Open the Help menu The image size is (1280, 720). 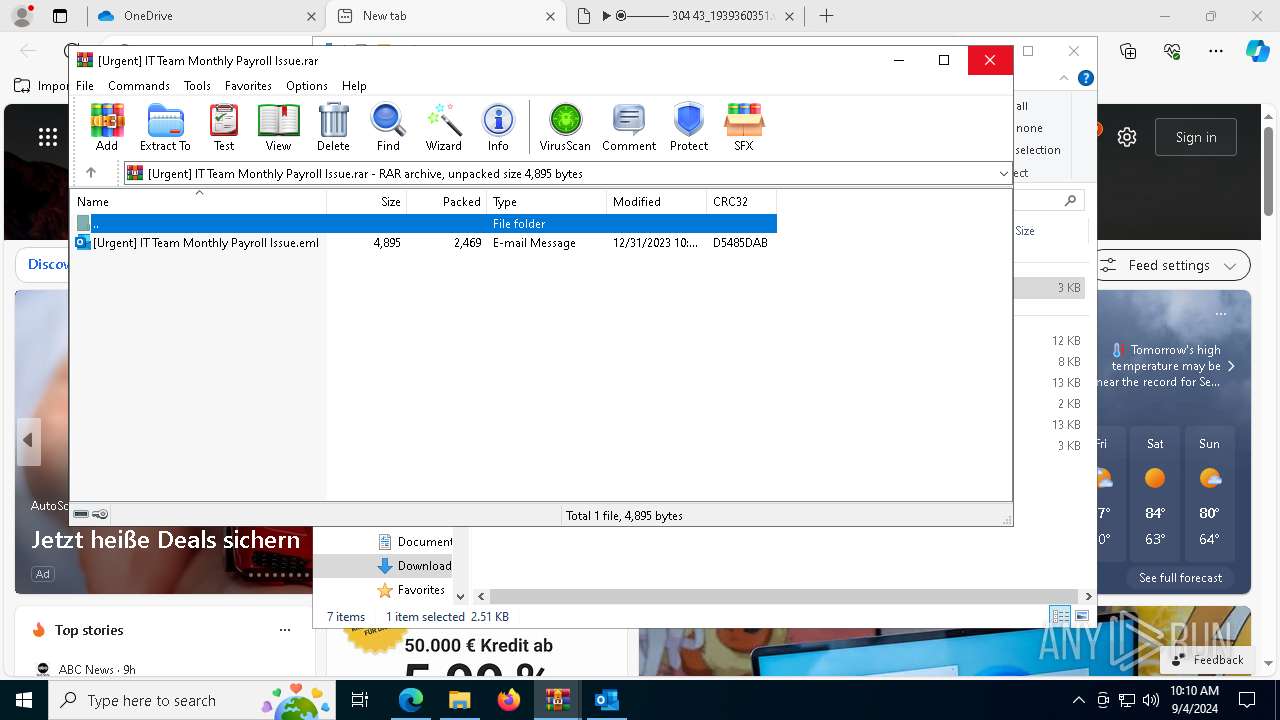[x=354, y=86]
